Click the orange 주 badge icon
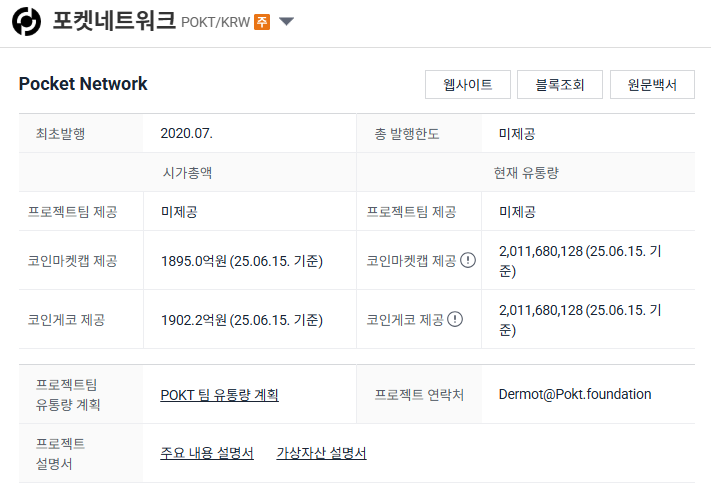The width and height of the screenshot is (711, 490). pos(262,22)
